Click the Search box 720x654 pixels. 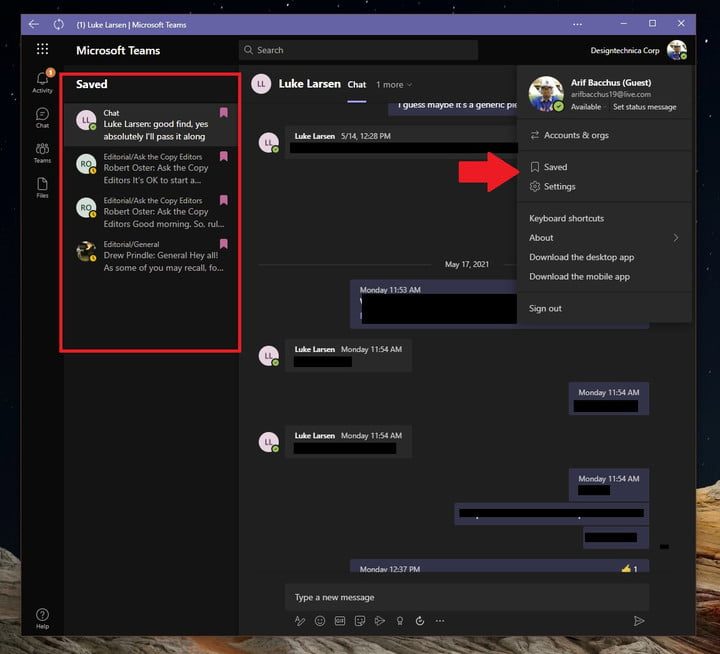(358, 50)
